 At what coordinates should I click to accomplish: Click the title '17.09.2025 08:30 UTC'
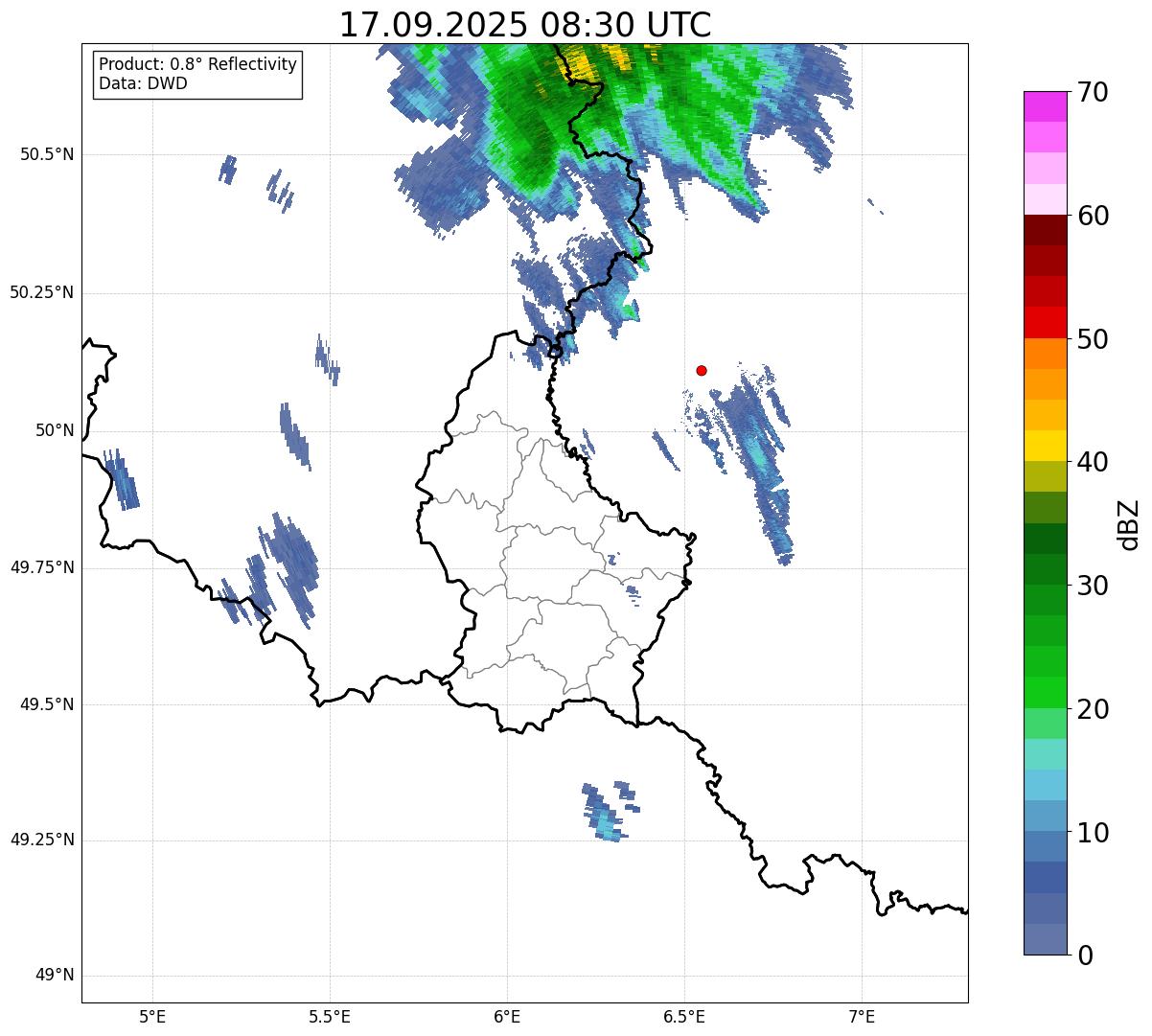(x=525, y=25)
